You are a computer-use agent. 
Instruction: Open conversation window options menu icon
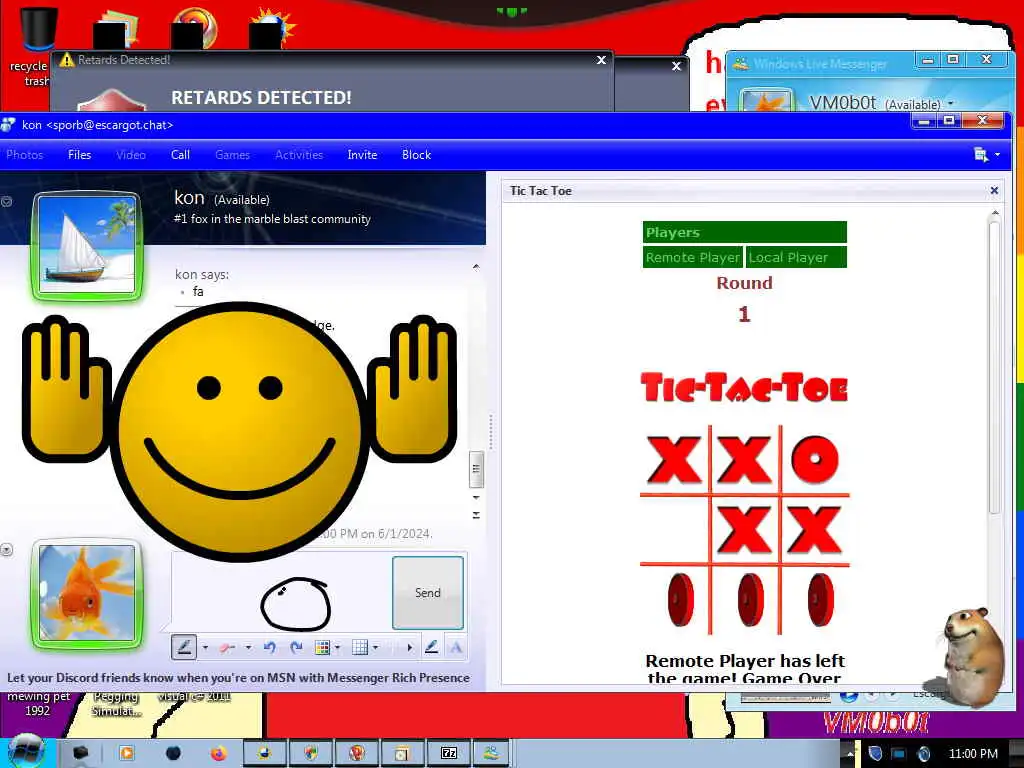point(986,155)
